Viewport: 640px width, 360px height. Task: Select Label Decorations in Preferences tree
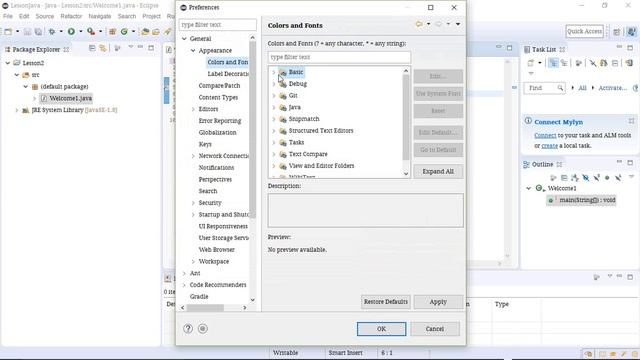(x=228, y=74)
